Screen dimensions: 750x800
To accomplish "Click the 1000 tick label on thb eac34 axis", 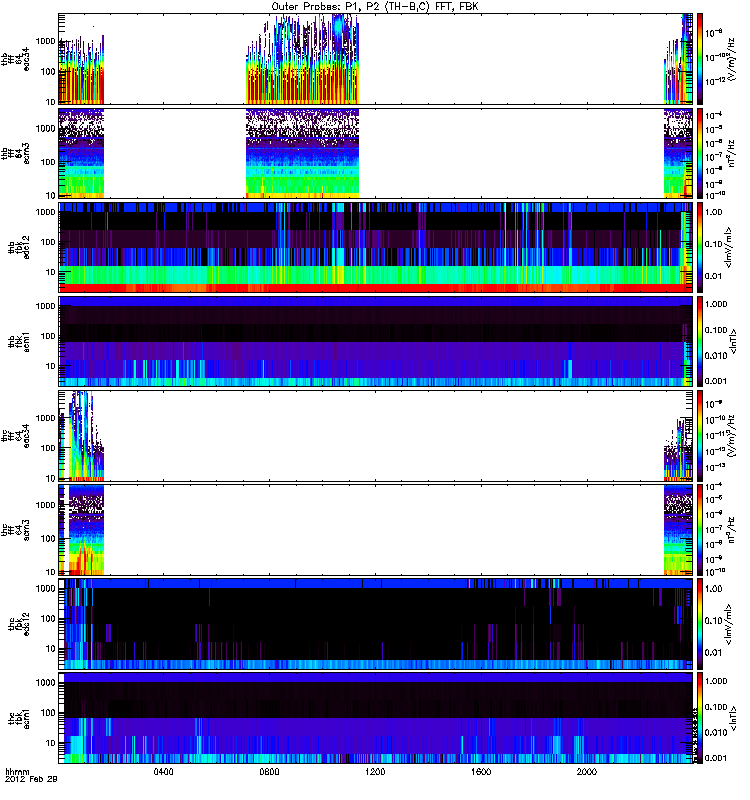I will (x=45, y=41).
